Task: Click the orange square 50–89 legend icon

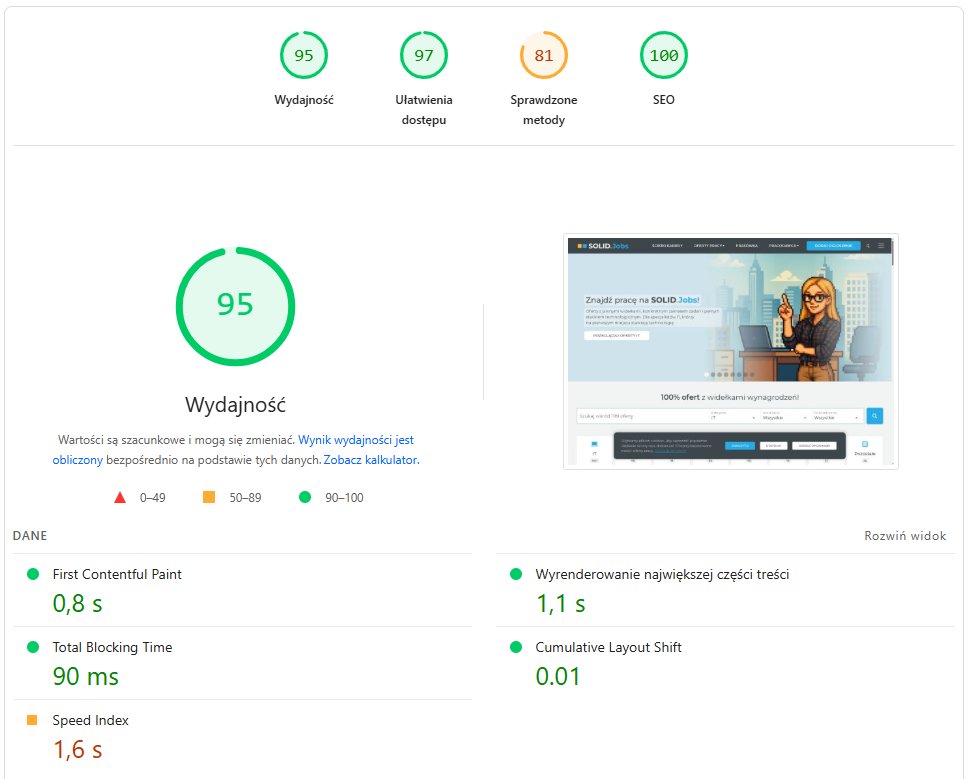Action: [x=209, y=497]
